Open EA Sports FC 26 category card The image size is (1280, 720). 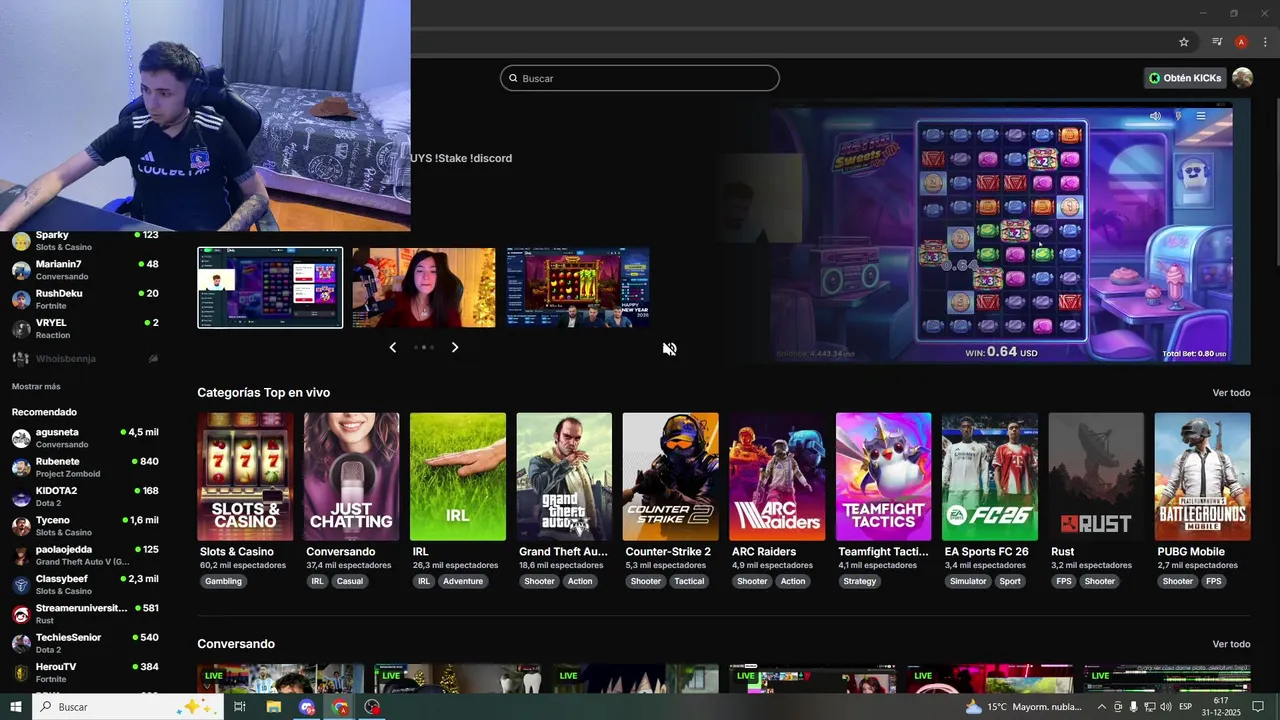coord(990,477)
